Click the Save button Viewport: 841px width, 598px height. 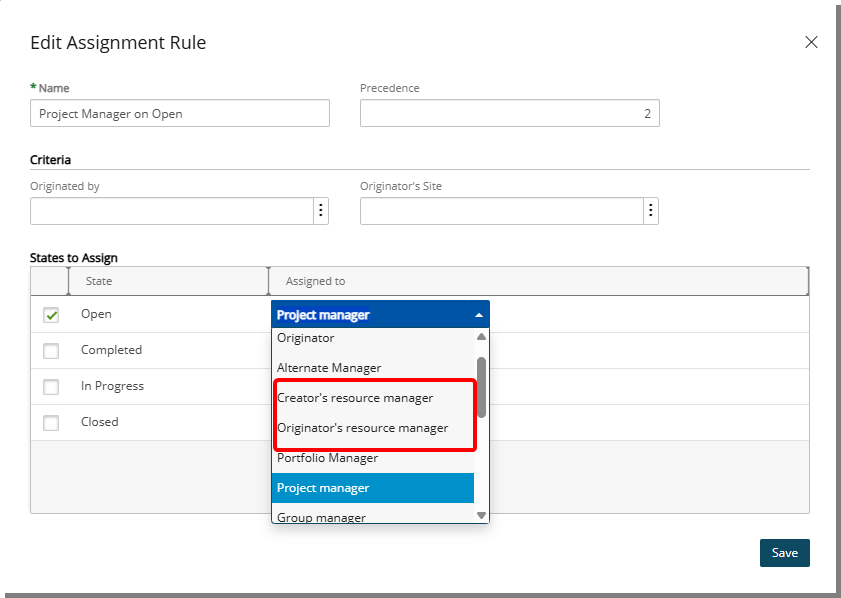tap(785, 553)
